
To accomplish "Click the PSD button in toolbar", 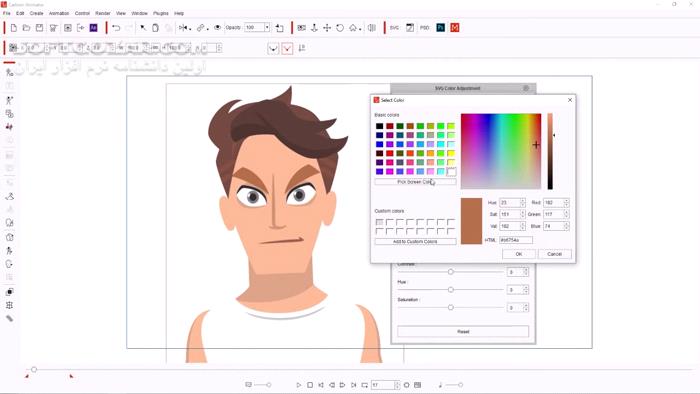I will pyautogui.click(x=425, y=28).
